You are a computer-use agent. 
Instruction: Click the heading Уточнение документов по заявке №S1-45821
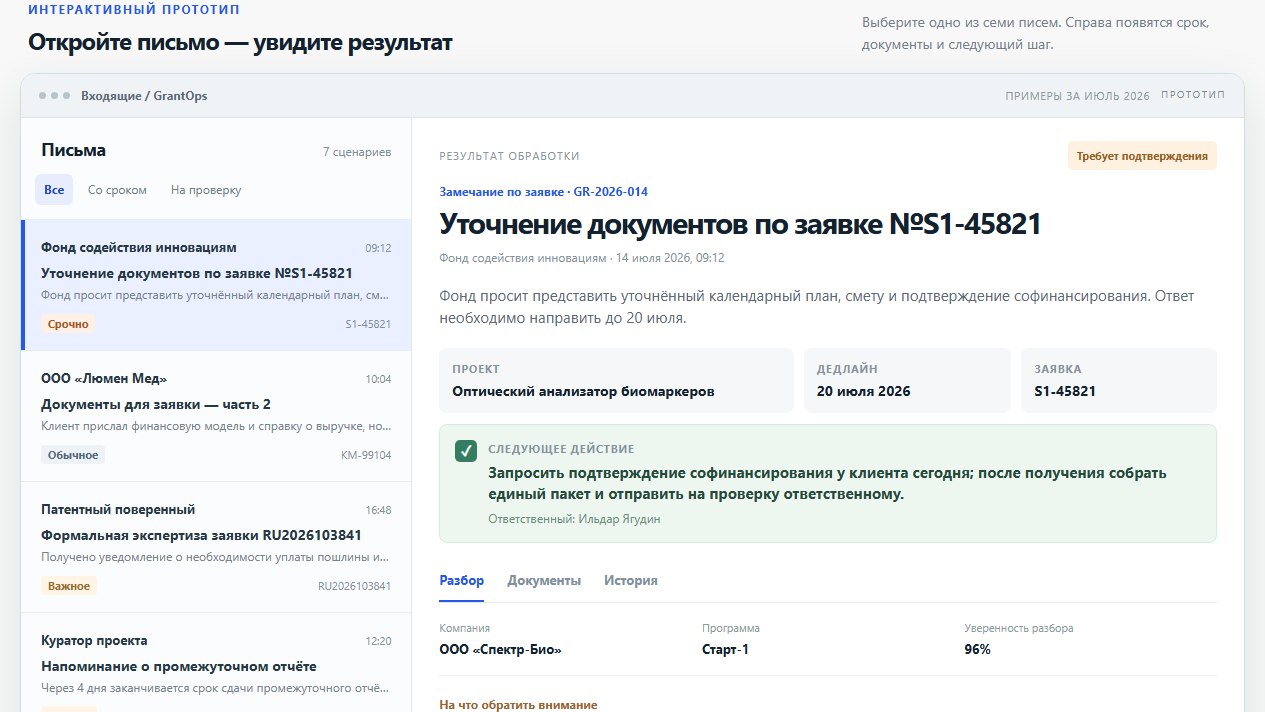pos(740,224)
